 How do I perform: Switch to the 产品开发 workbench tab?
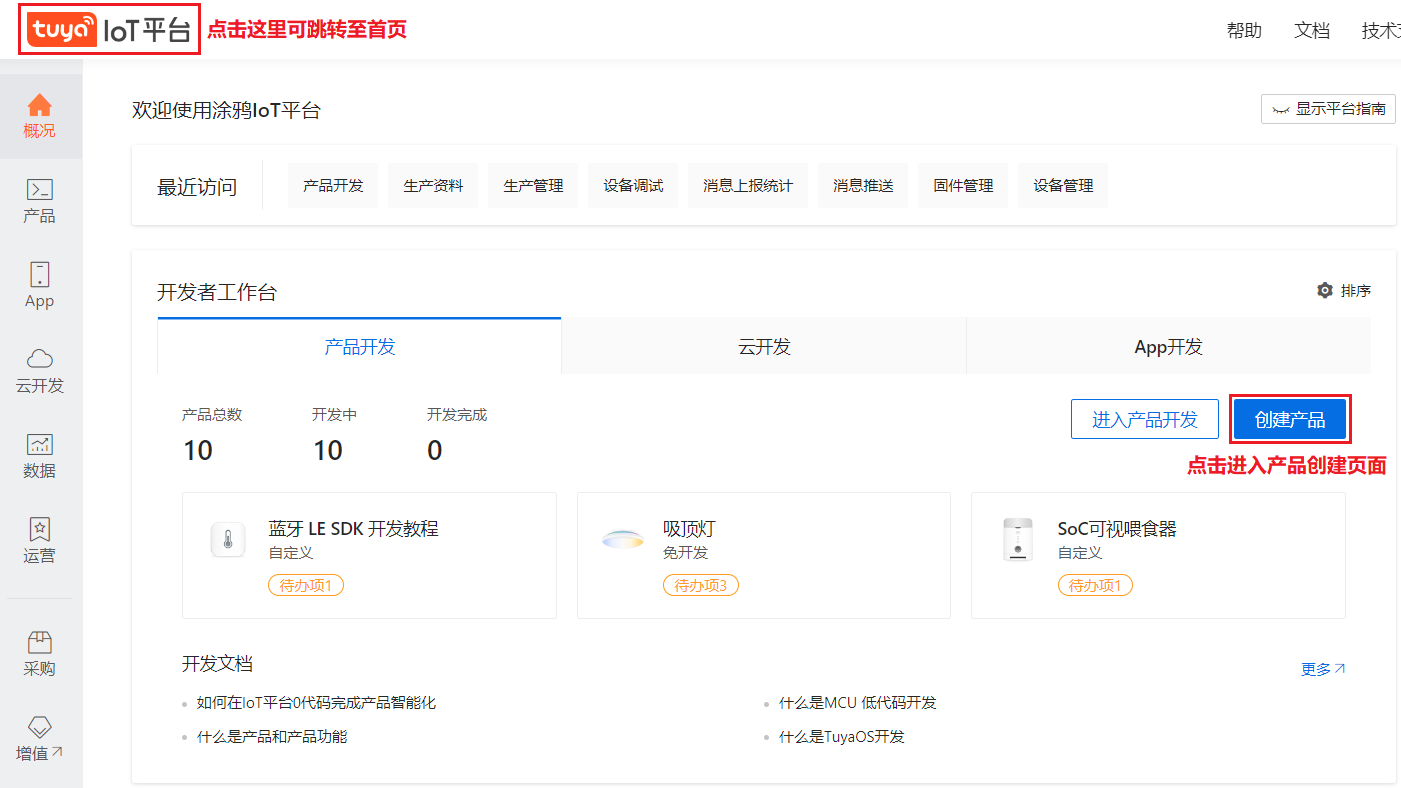360,347
